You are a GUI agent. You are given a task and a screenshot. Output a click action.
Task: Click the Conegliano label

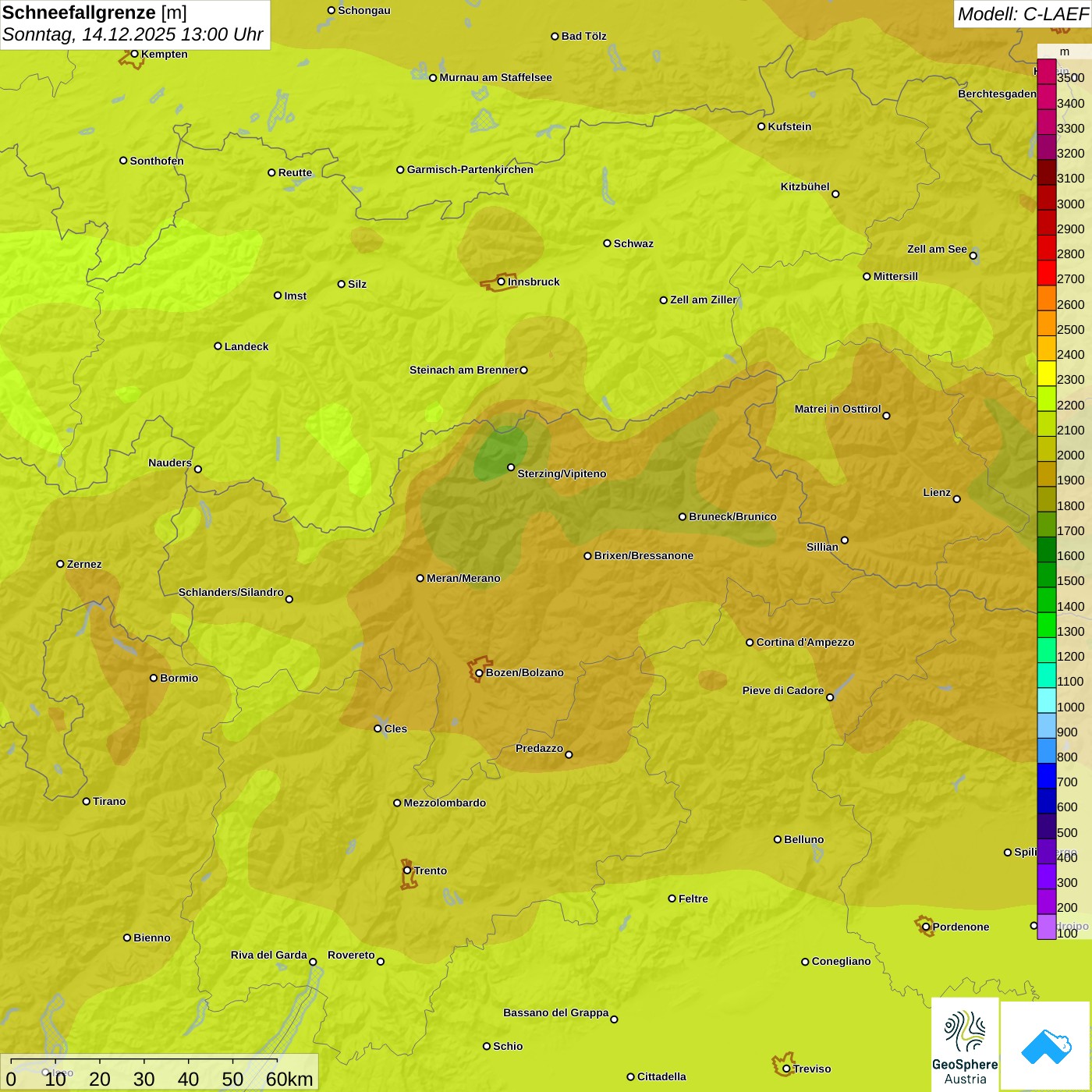[x=841, y=961]
